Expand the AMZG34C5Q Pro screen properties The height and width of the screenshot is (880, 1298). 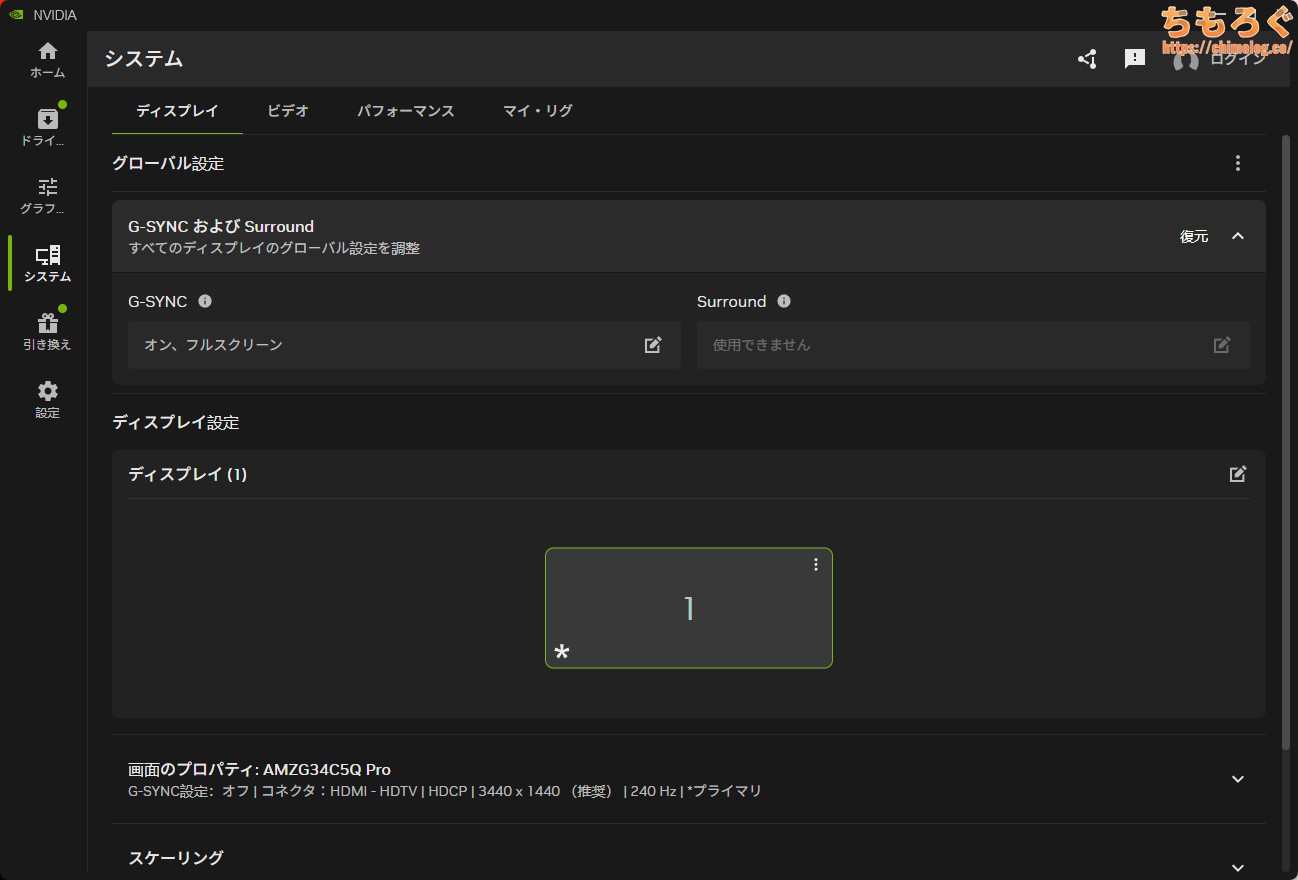tap(1238, 779)
